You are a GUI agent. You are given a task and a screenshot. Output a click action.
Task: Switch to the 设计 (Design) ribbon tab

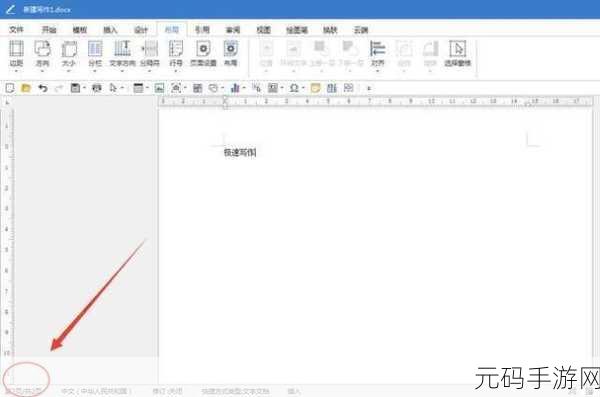click(141, 29)
